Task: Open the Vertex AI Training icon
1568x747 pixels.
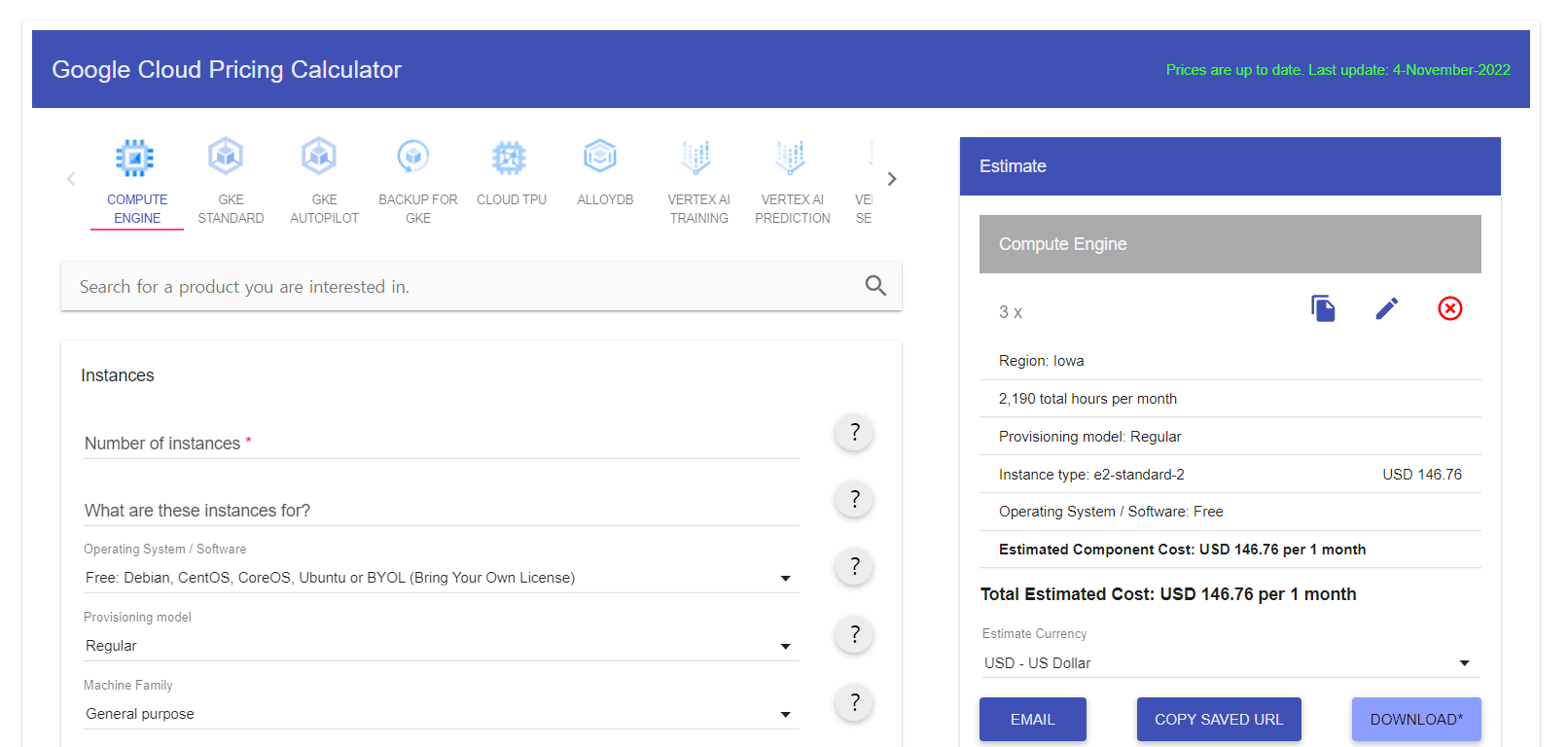Action: [695, 157]
